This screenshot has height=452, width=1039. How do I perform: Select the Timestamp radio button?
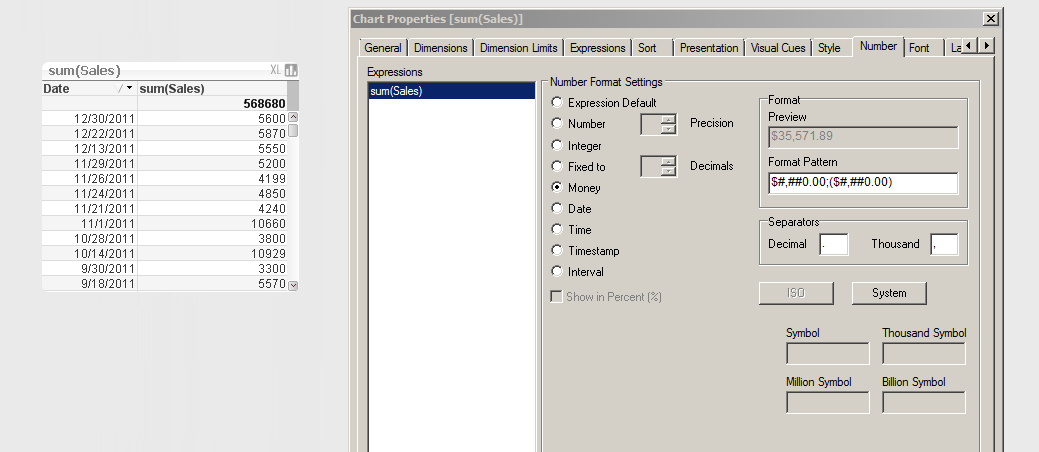[x=557, y=251]
